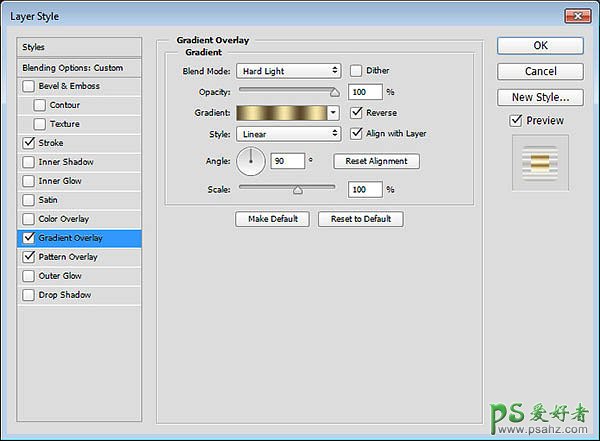Expand the gradient picker arrow

[334, 113]
